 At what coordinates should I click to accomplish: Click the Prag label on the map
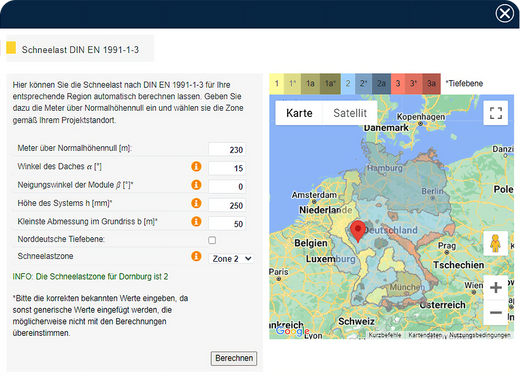point(447,246)
